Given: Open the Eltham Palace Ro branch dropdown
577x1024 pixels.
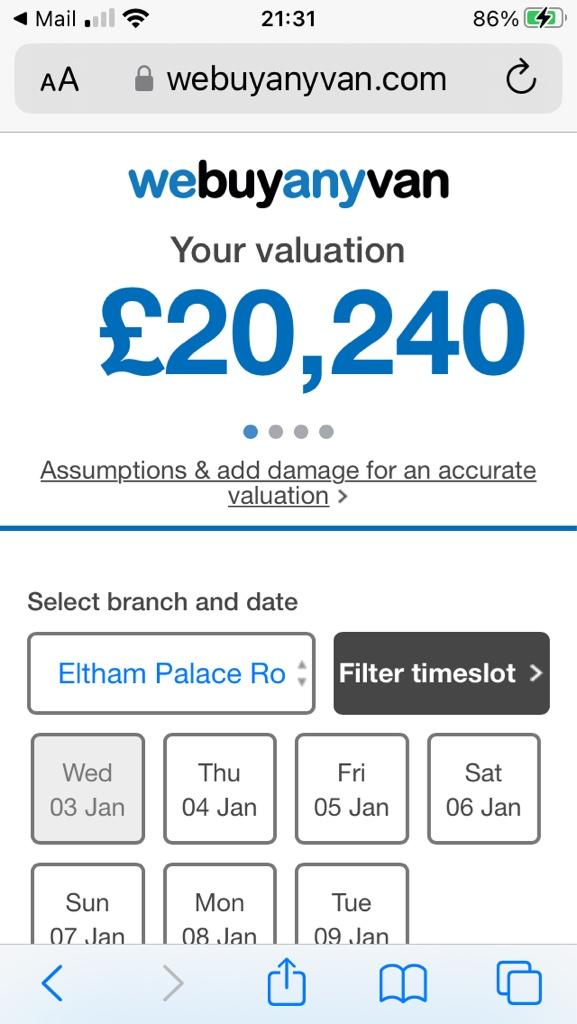Looking at the screenshot, I should 171,673.
